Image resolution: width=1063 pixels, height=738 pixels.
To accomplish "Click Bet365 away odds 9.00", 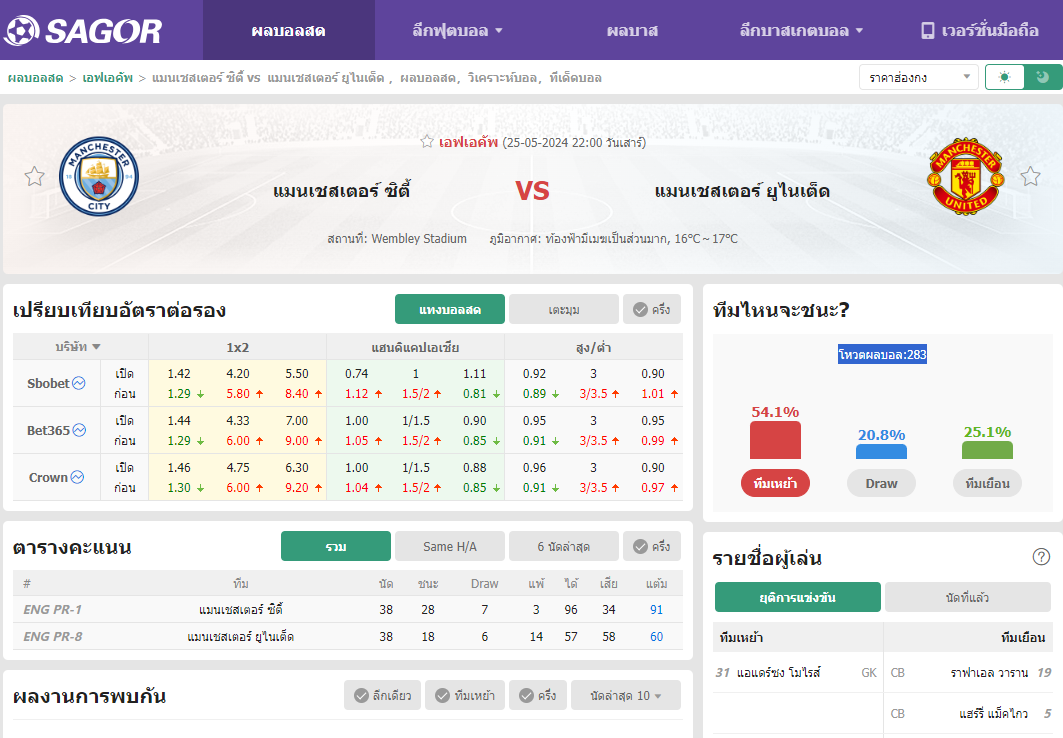I will (297, 440).
